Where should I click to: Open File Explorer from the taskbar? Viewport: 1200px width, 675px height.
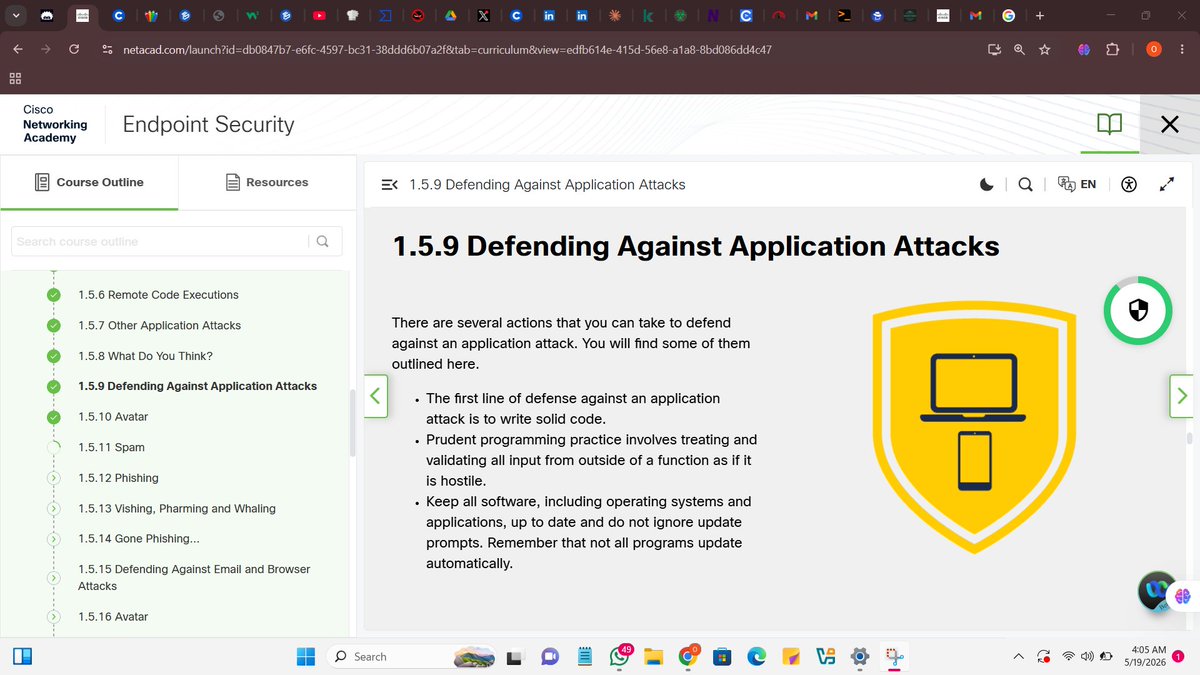pos(653,657)
